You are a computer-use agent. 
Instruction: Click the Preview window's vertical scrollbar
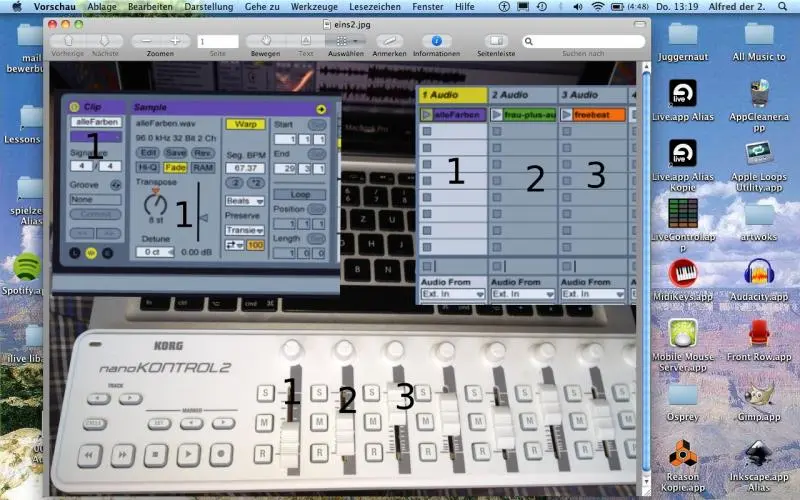coord(645,250)
